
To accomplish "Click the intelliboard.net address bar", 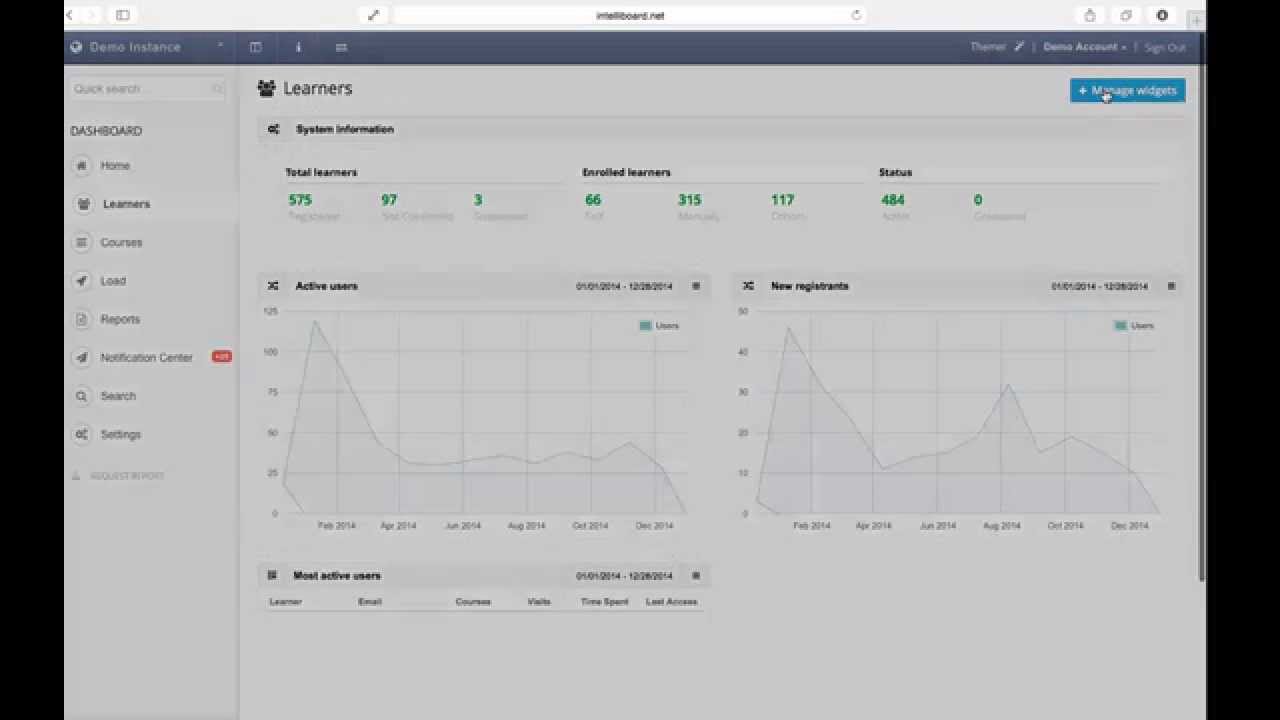I will click(x=630, y=15).
